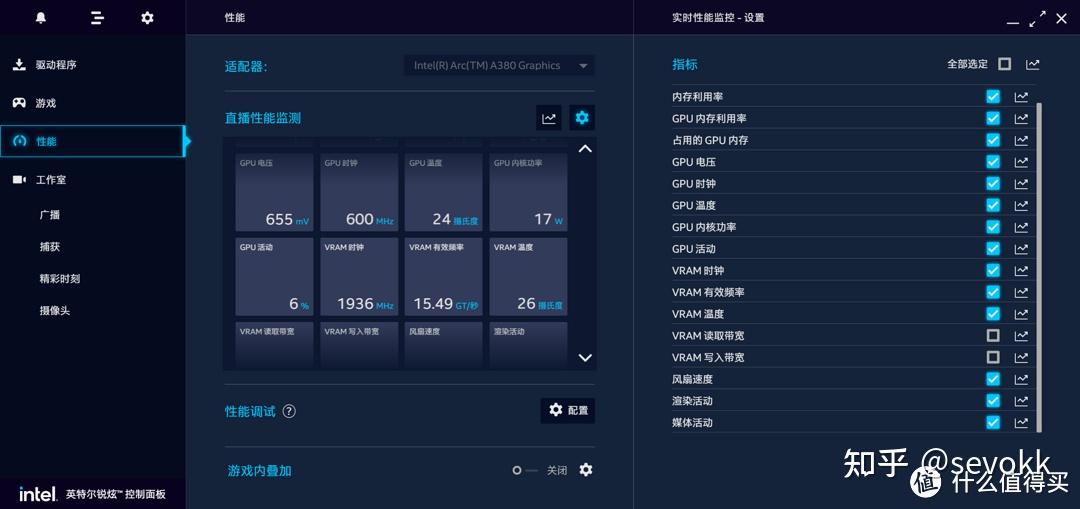Open 摄像头 page

55,311
